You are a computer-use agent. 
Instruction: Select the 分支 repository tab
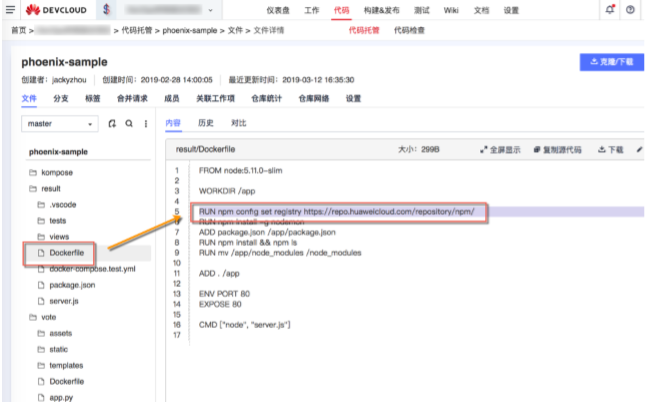(x=61, y=98)
